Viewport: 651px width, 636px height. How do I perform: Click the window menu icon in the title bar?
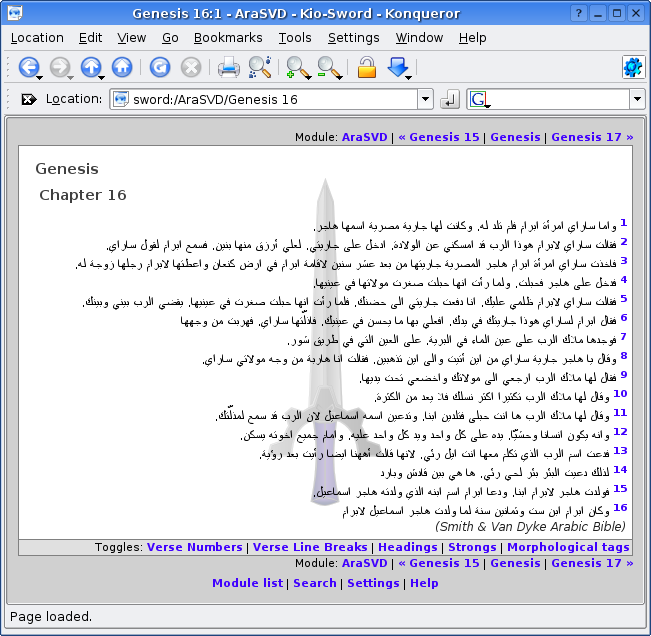15,13
